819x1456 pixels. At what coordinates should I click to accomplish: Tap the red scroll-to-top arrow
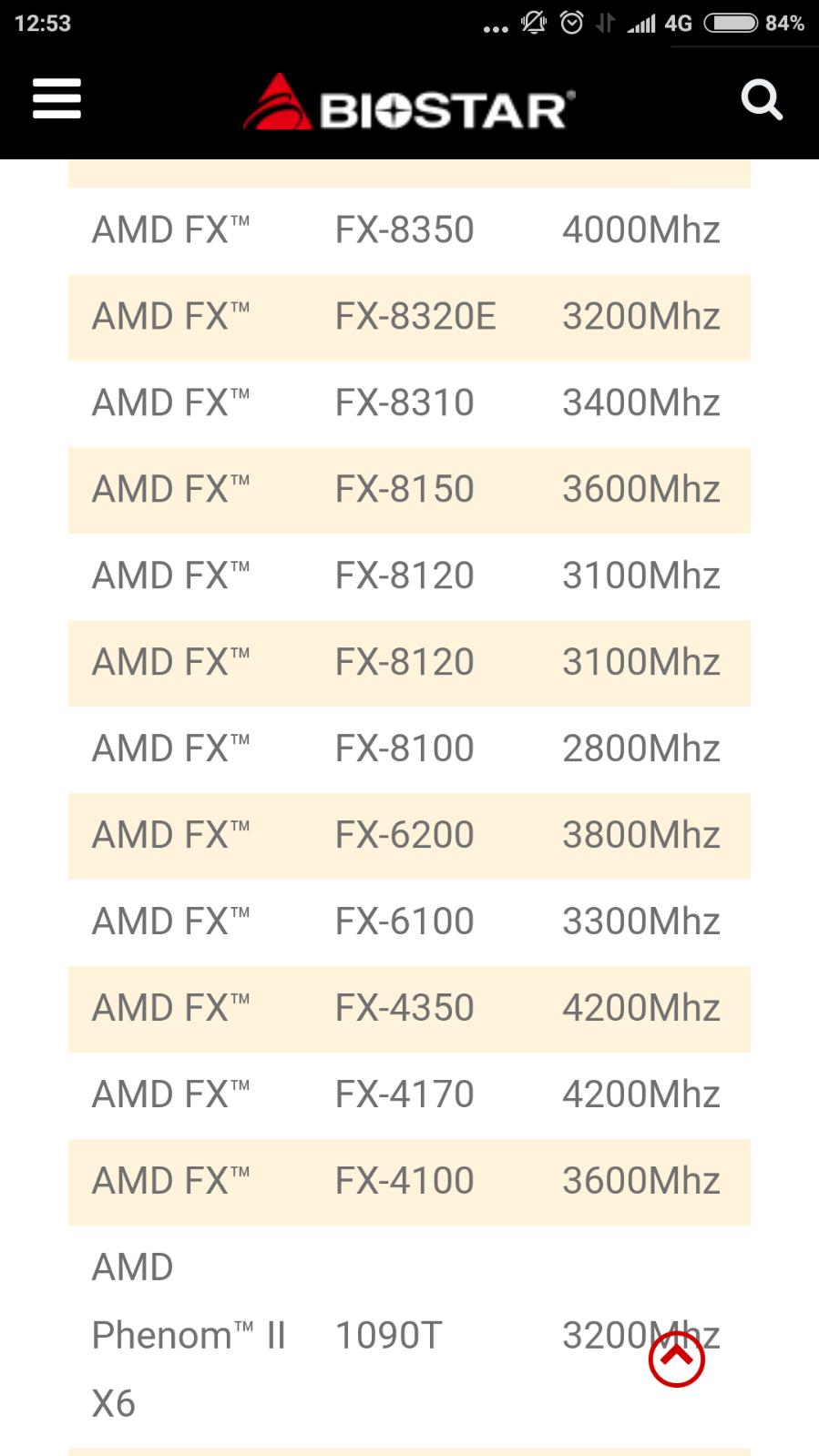click(x=676, y=1359)
